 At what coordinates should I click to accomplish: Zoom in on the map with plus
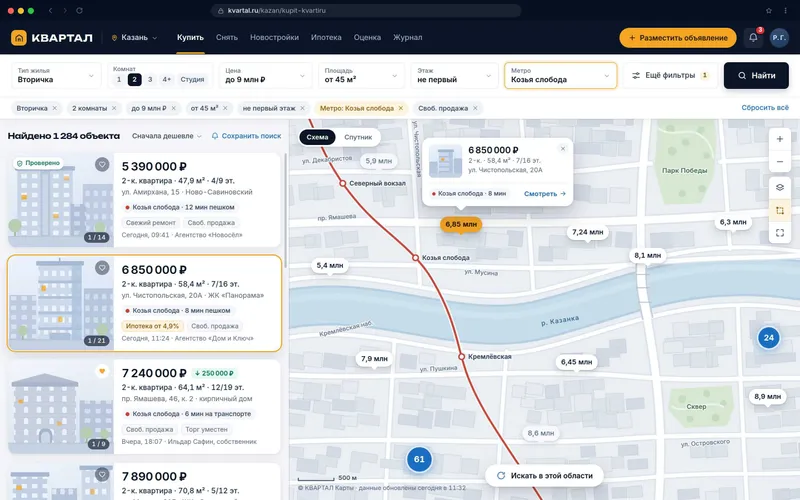780,139
